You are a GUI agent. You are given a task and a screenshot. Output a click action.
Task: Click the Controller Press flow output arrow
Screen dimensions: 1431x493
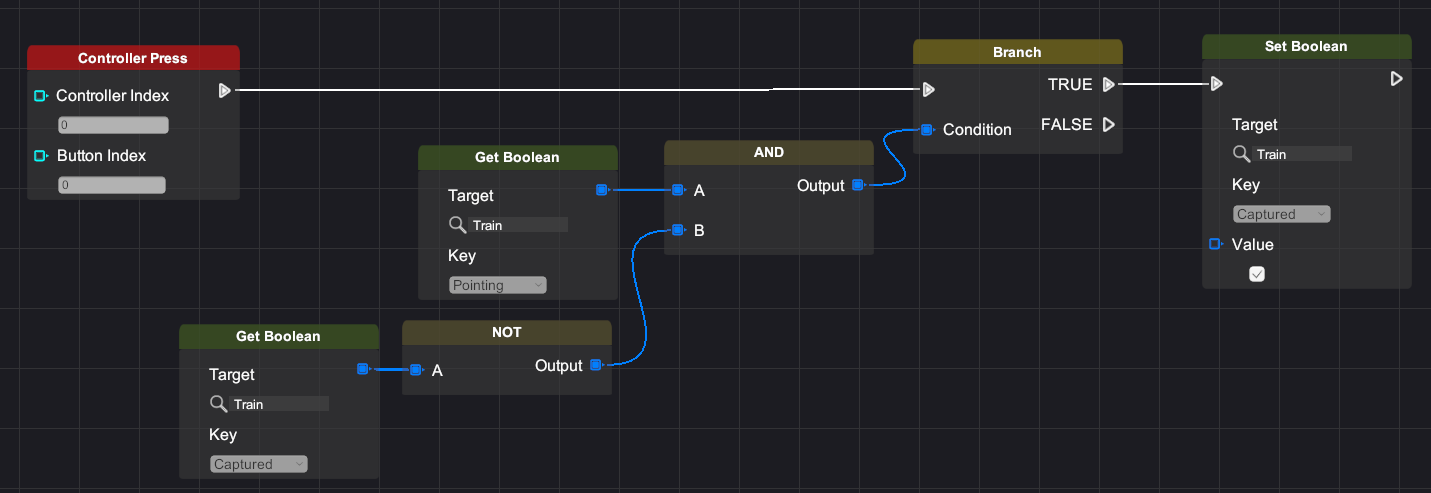click(224, 90)
